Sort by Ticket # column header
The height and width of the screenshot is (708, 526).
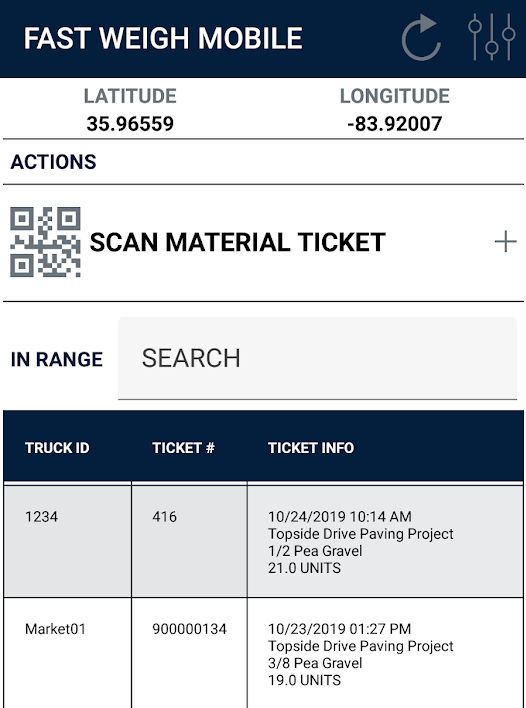tap(183, 448)
